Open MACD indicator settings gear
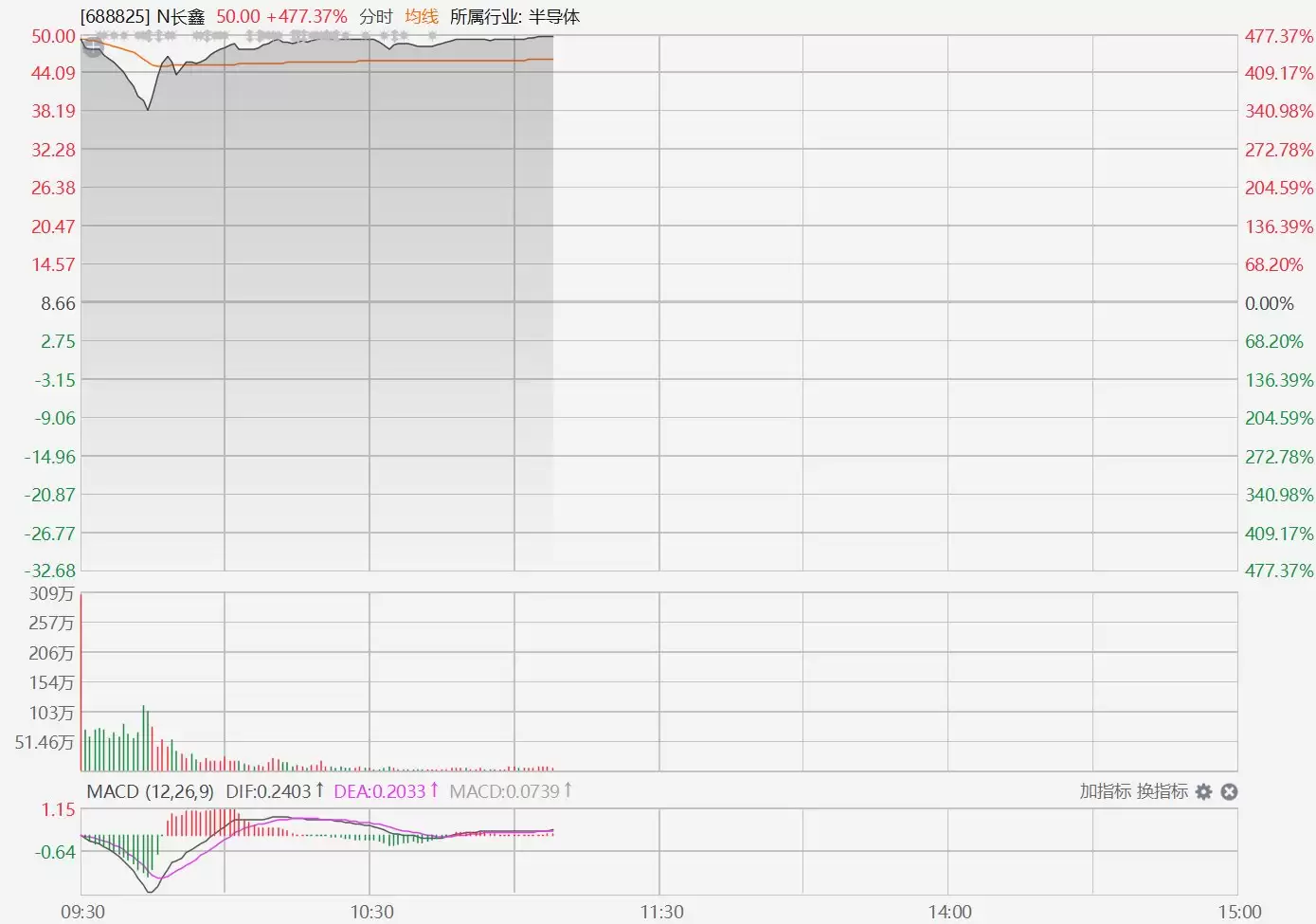Image resolution: width=1316 pixels, height=924 pixels. click(1203, 791)
